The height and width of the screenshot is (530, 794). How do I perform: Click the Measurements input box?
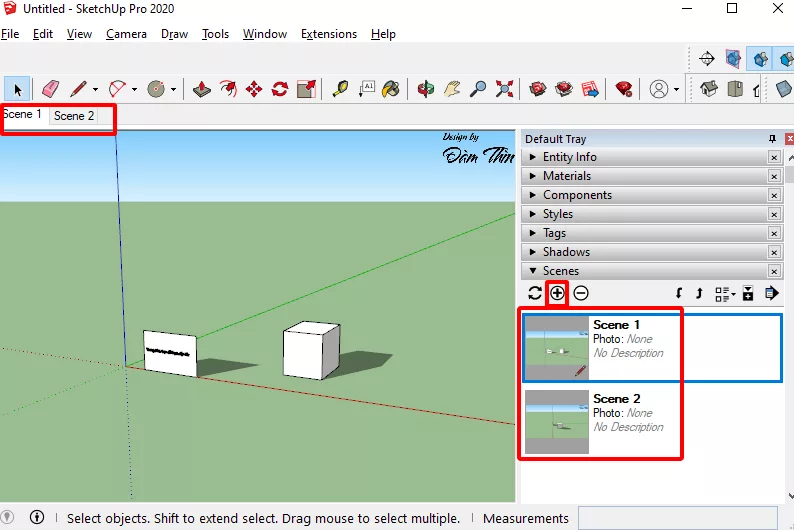point(678,518)
